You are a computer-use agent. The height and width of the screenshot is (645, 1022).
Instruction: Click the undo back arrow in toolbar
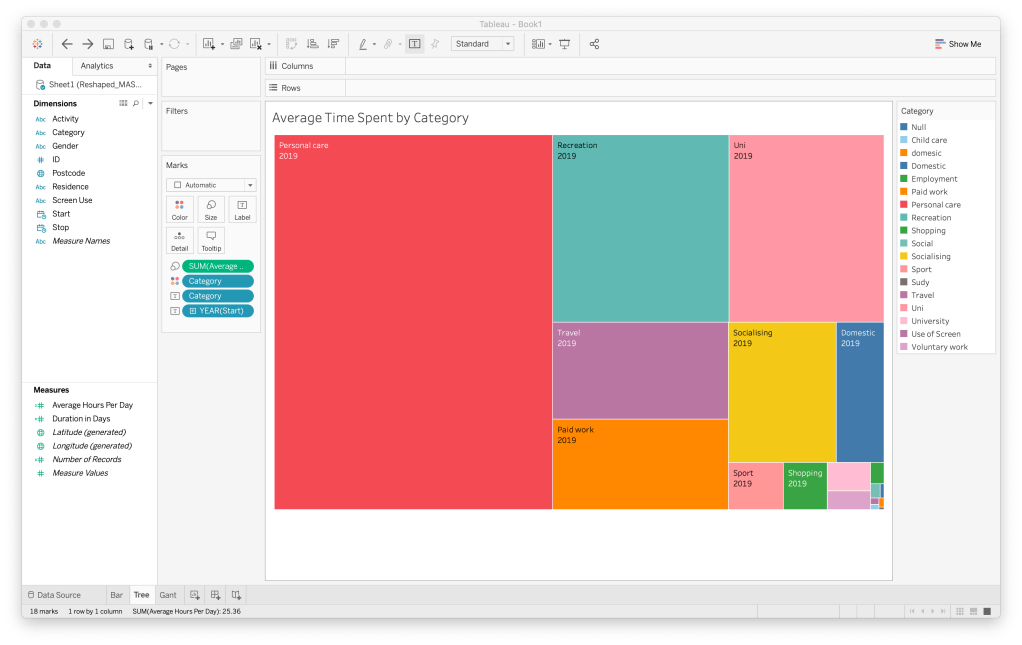[x=67, y=44]
